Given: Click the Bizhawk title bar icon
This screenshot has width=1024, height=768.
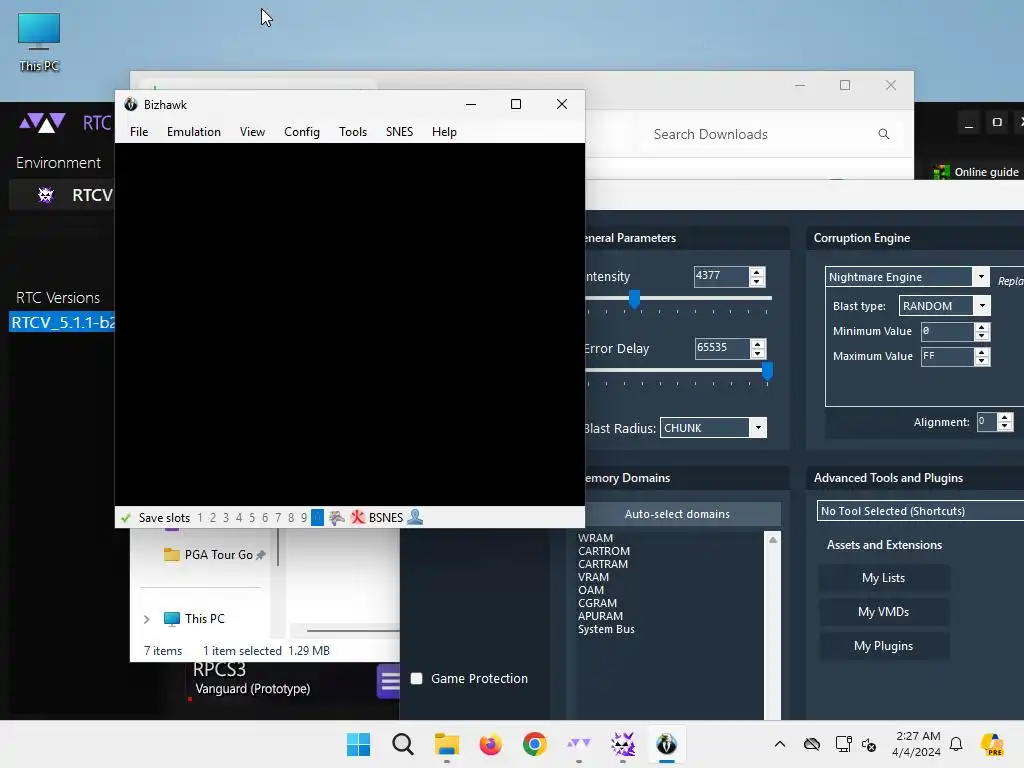Looking at the screenshot, I should (131, 104).
